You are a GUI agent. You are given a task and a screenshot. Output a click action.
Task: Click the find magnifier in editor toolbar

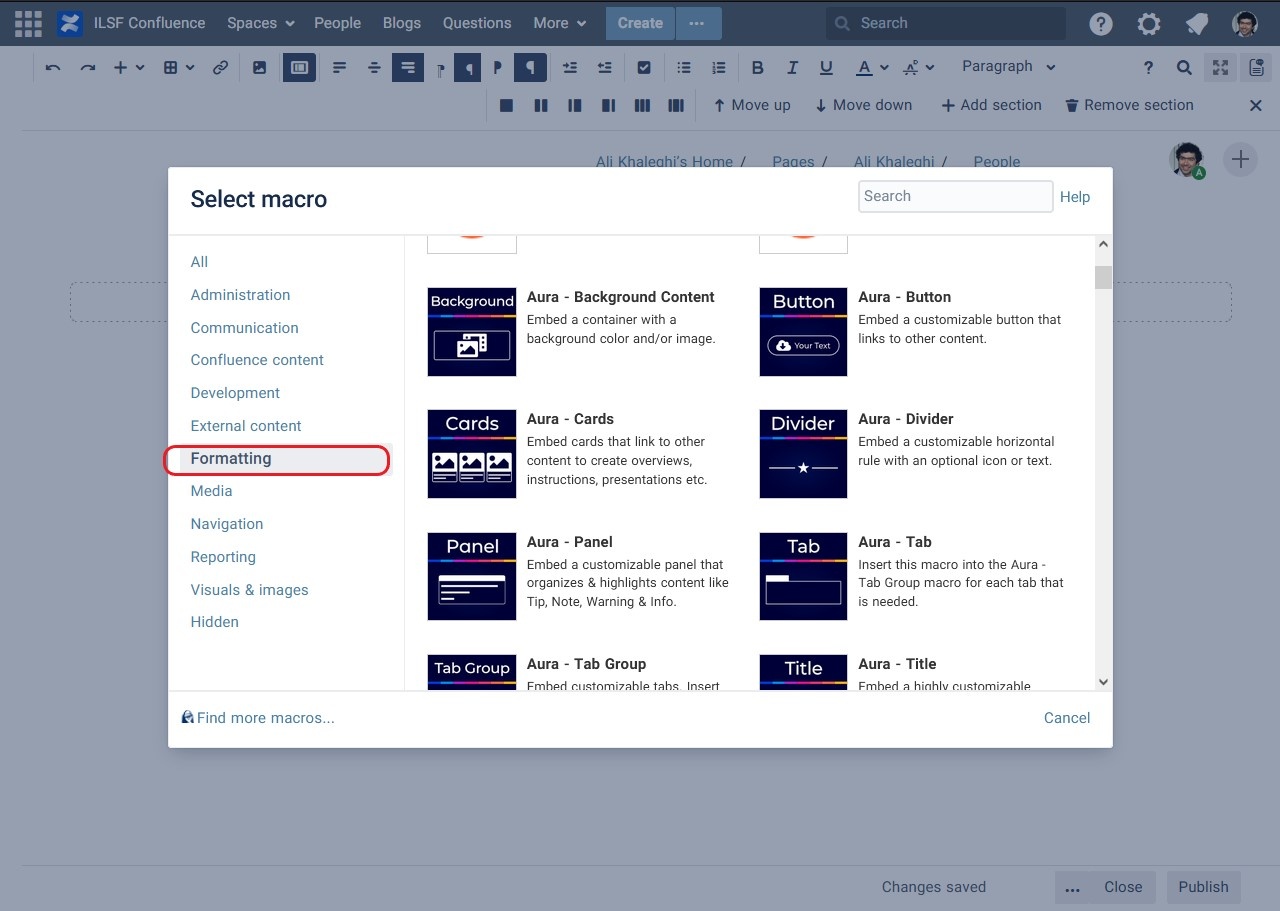pyautogui.click(x=1184, y=68)
